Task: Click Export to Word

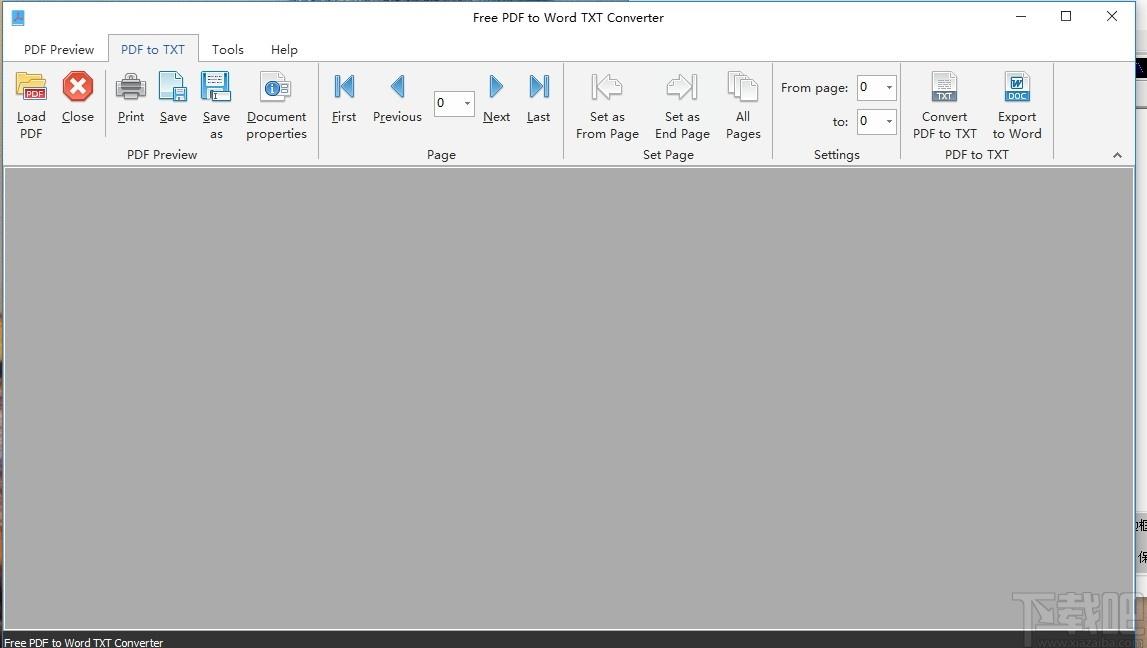Action: tap(1017, 105)
